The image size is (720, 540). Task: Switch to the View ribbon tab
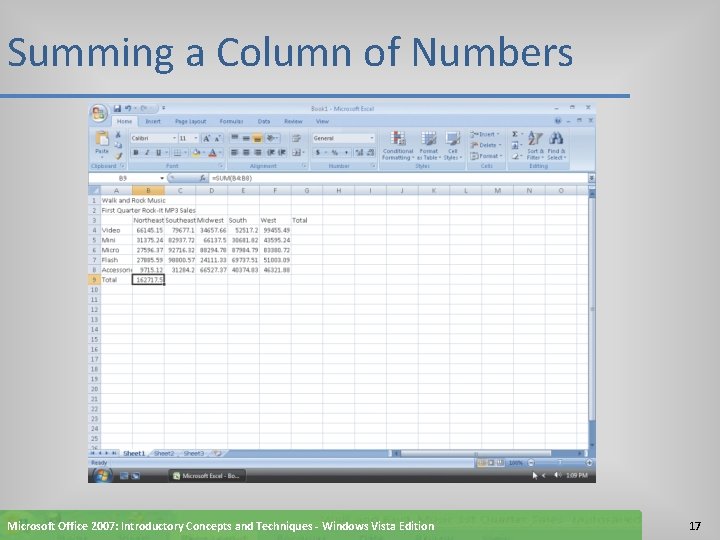tap(322, 121)
